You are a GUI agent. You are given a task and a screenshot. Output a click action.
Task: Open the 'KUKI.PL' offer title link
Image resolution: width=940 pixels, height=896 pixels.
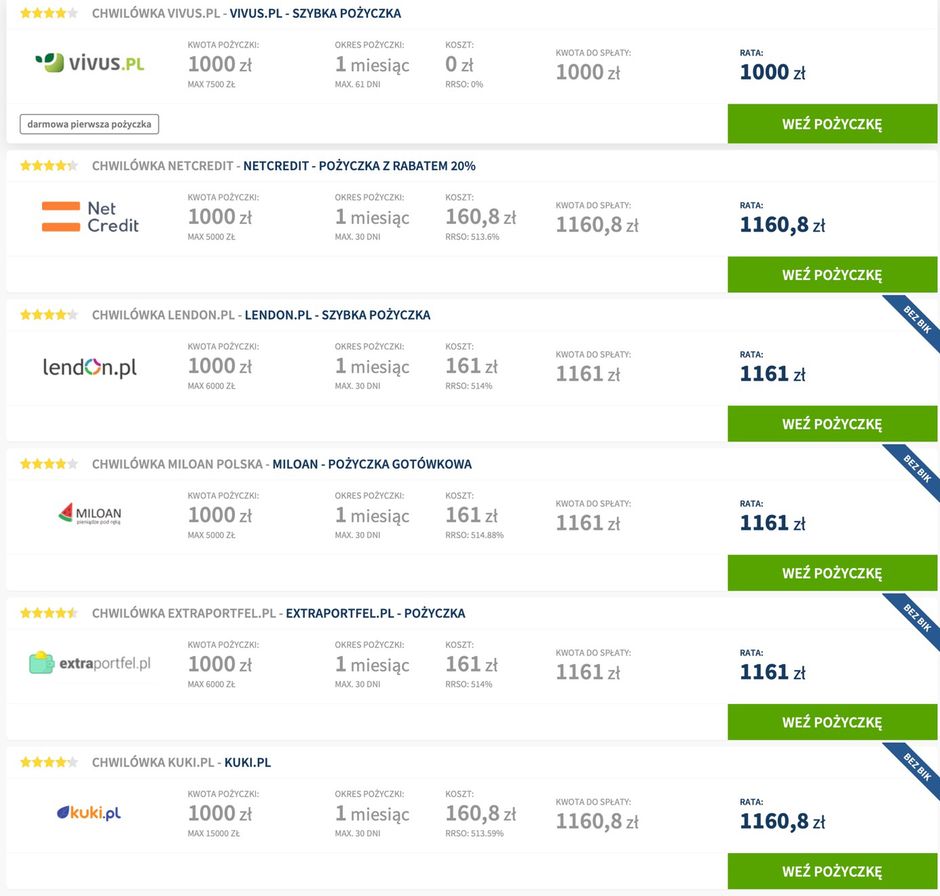(x=248, y=762)
